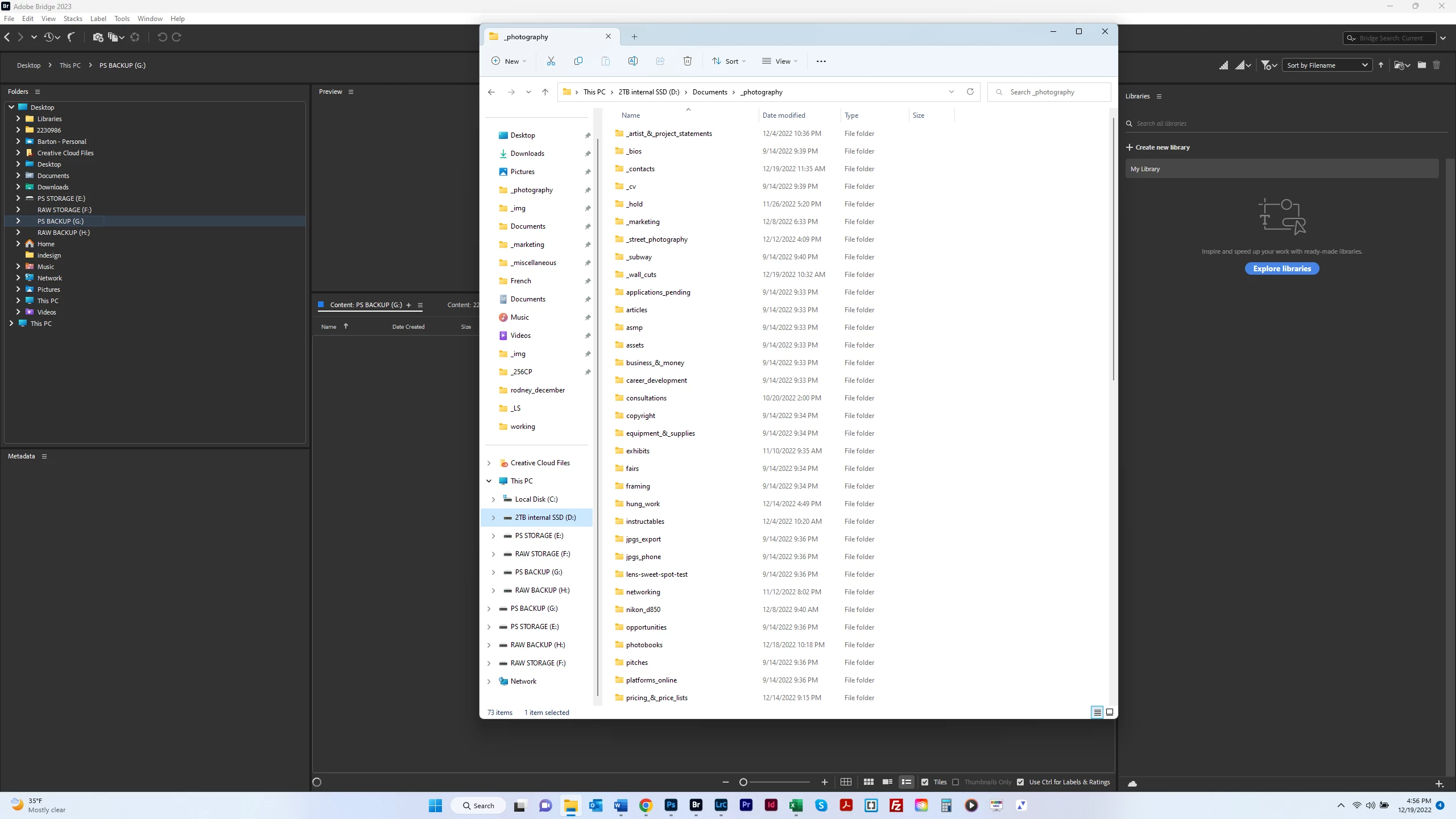Open Adobe Bridge from the taskbar
This screenshot has height=819, width=1456.
[696, 805]
